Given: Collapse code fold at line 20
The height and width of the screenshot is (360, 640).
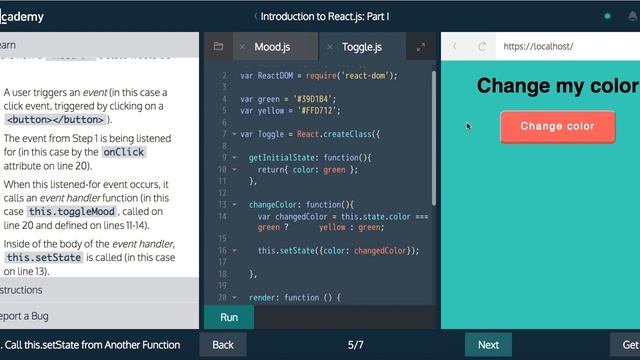Looking at the screenshot, I should click(234, 298).
